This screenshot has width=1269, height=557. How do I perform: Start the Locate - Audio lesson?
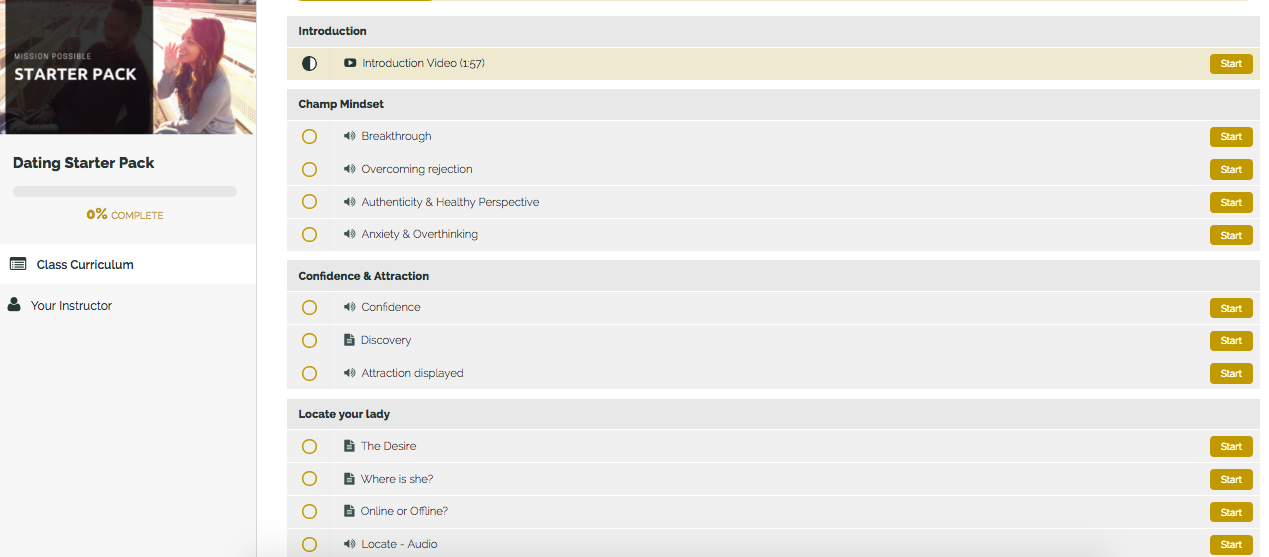[x=1231, y=545]
